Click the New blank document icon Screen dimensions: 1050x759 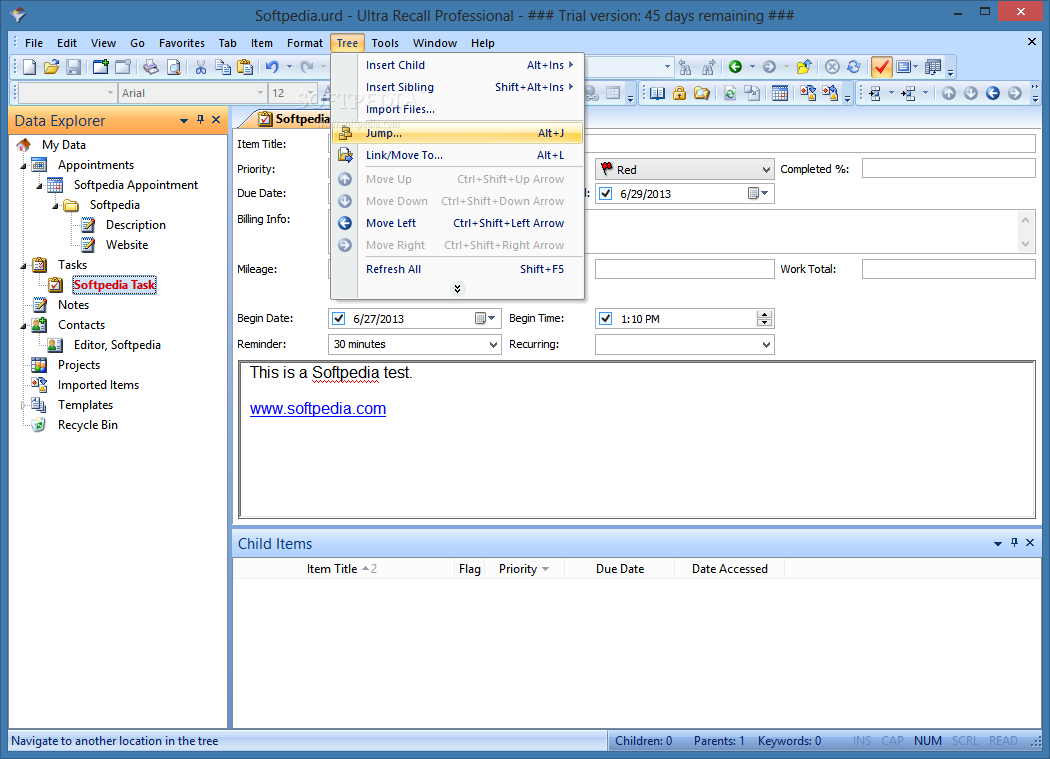click(29, 67)
